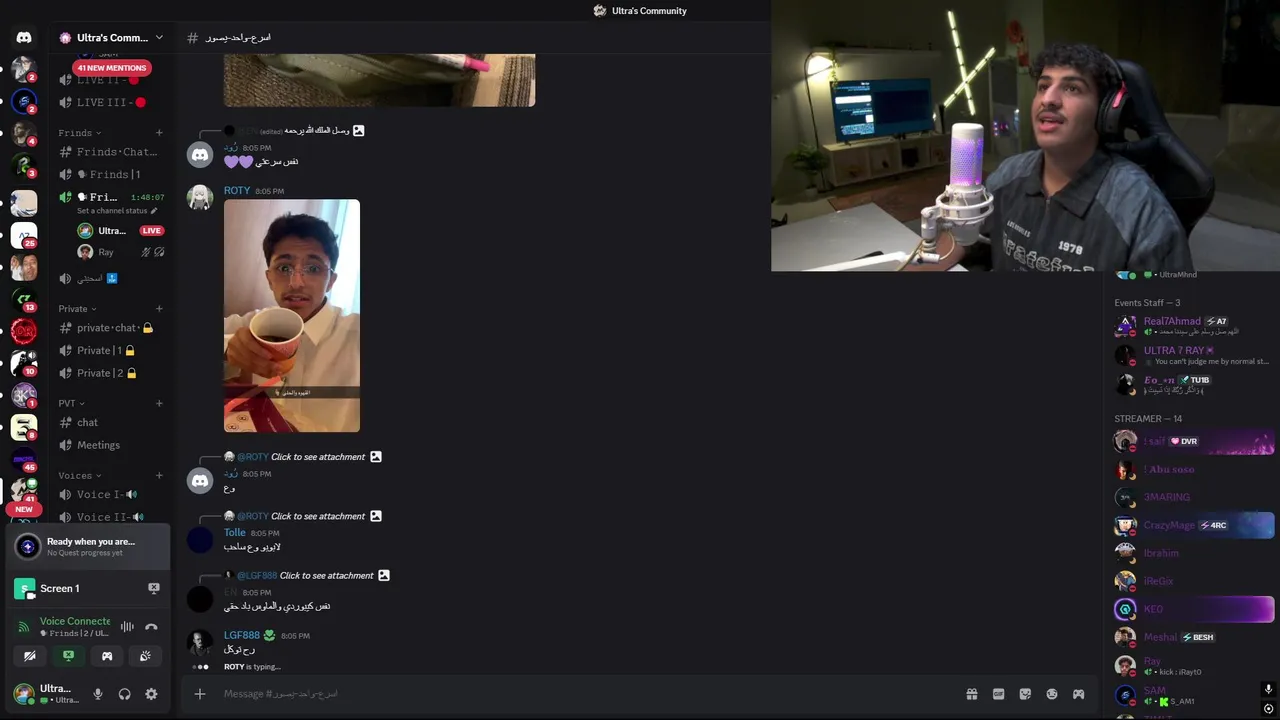Open sticker picker
Screen dimensions: 1280x720
(x=1025, y=694)
